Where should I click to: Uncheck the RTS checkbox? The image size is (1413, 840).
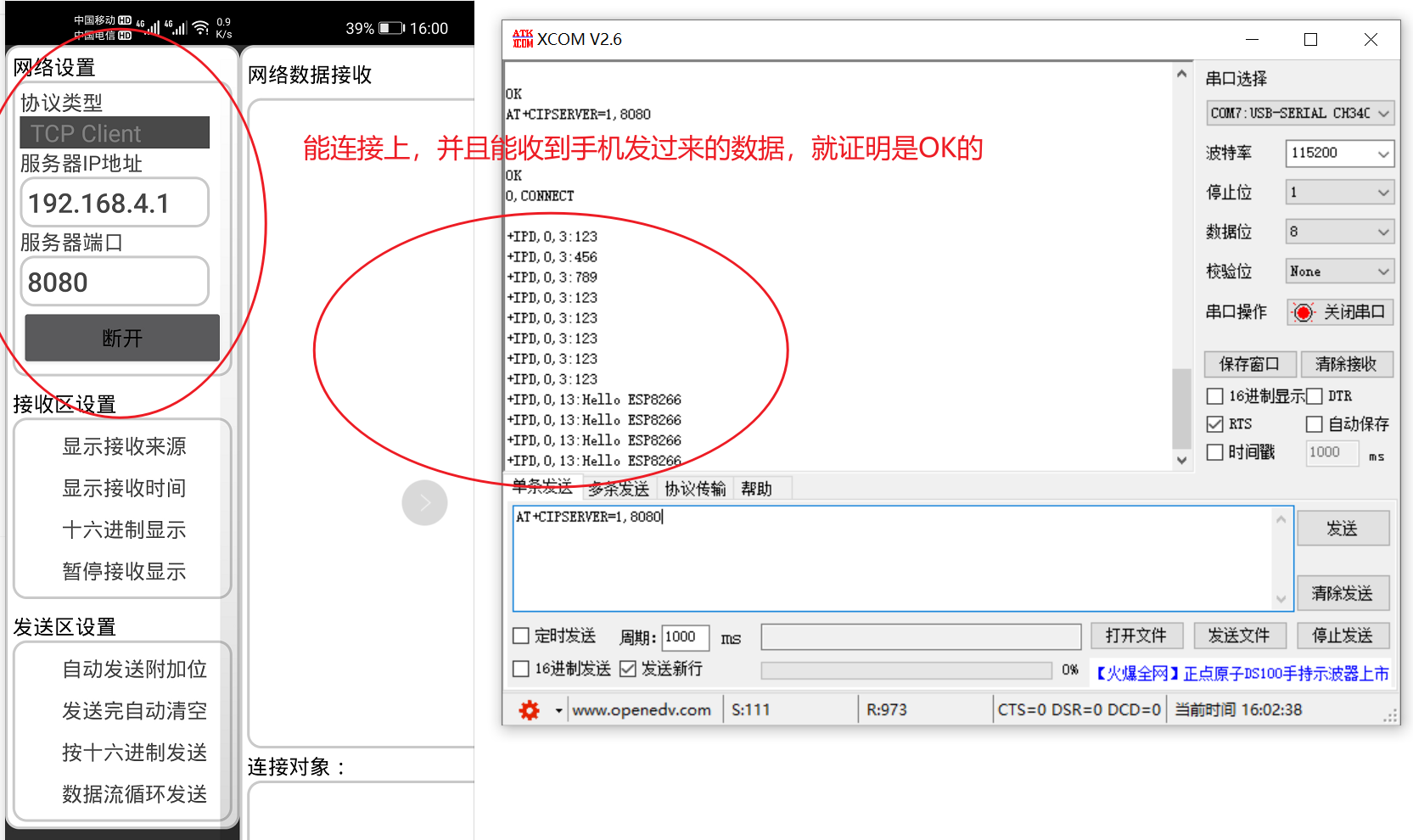tap(1215, 424)
